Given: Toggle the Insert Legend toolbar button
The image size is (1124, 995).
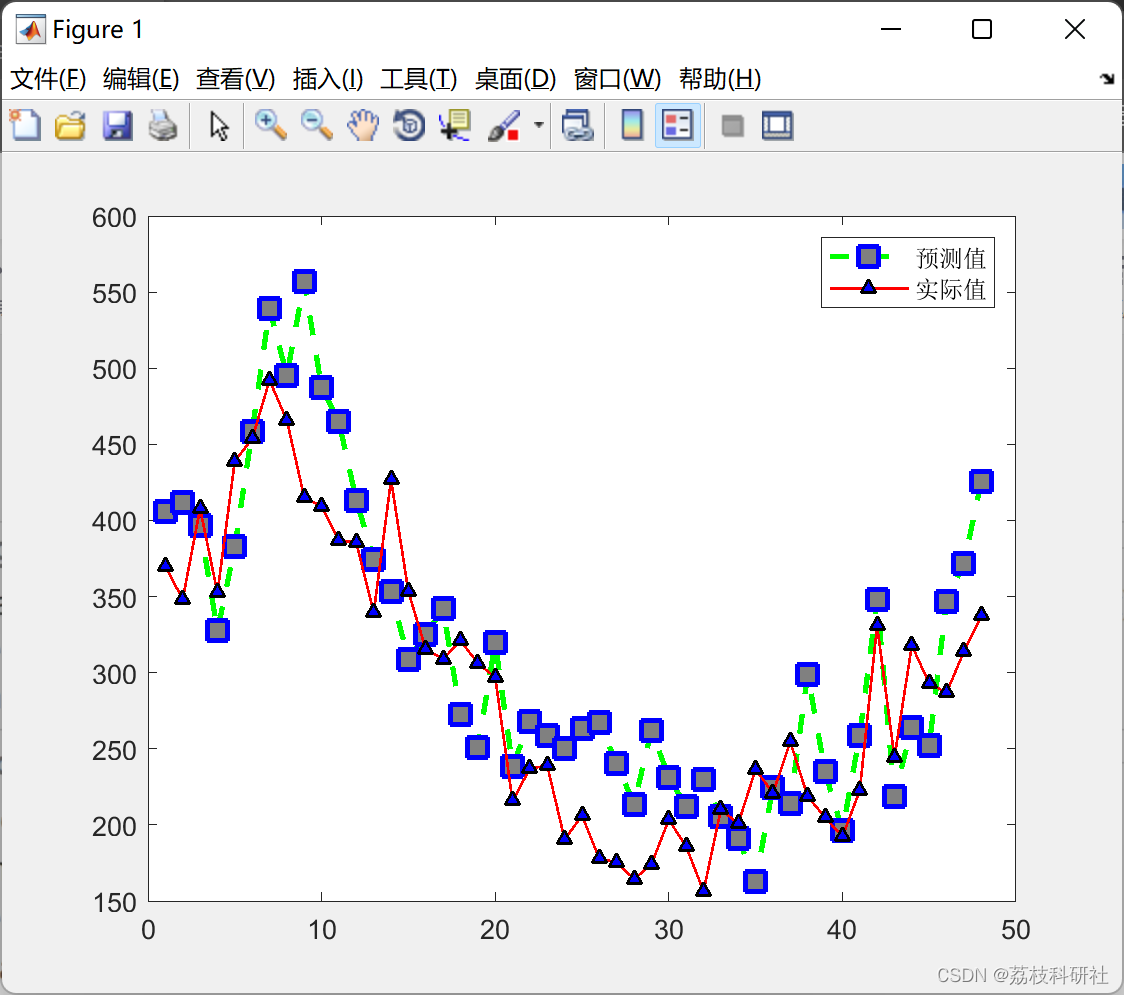Looking at the screenshot, I should [x=677, y=125].
